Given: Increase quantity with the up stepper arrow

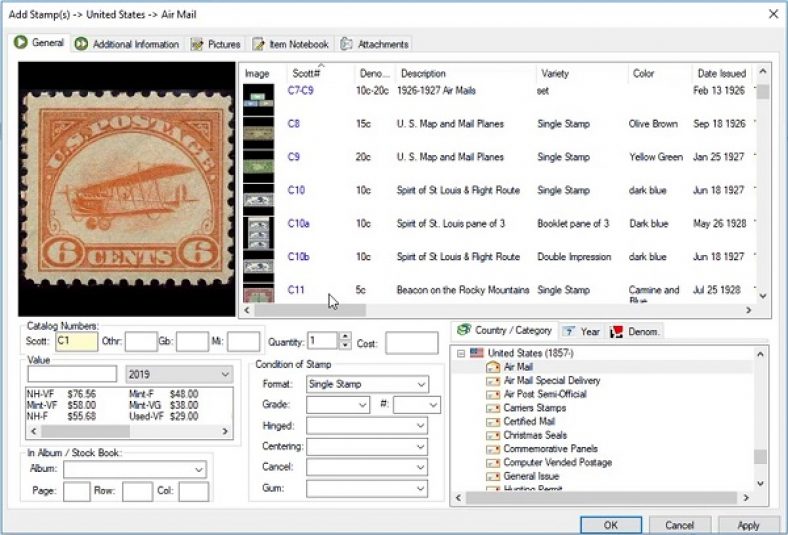Looking at the screenshot, I should (x=345, y=337).
